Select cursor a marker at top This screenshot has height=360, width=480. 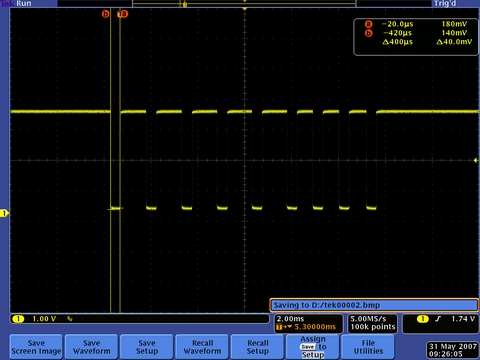[x=123, y=14]
